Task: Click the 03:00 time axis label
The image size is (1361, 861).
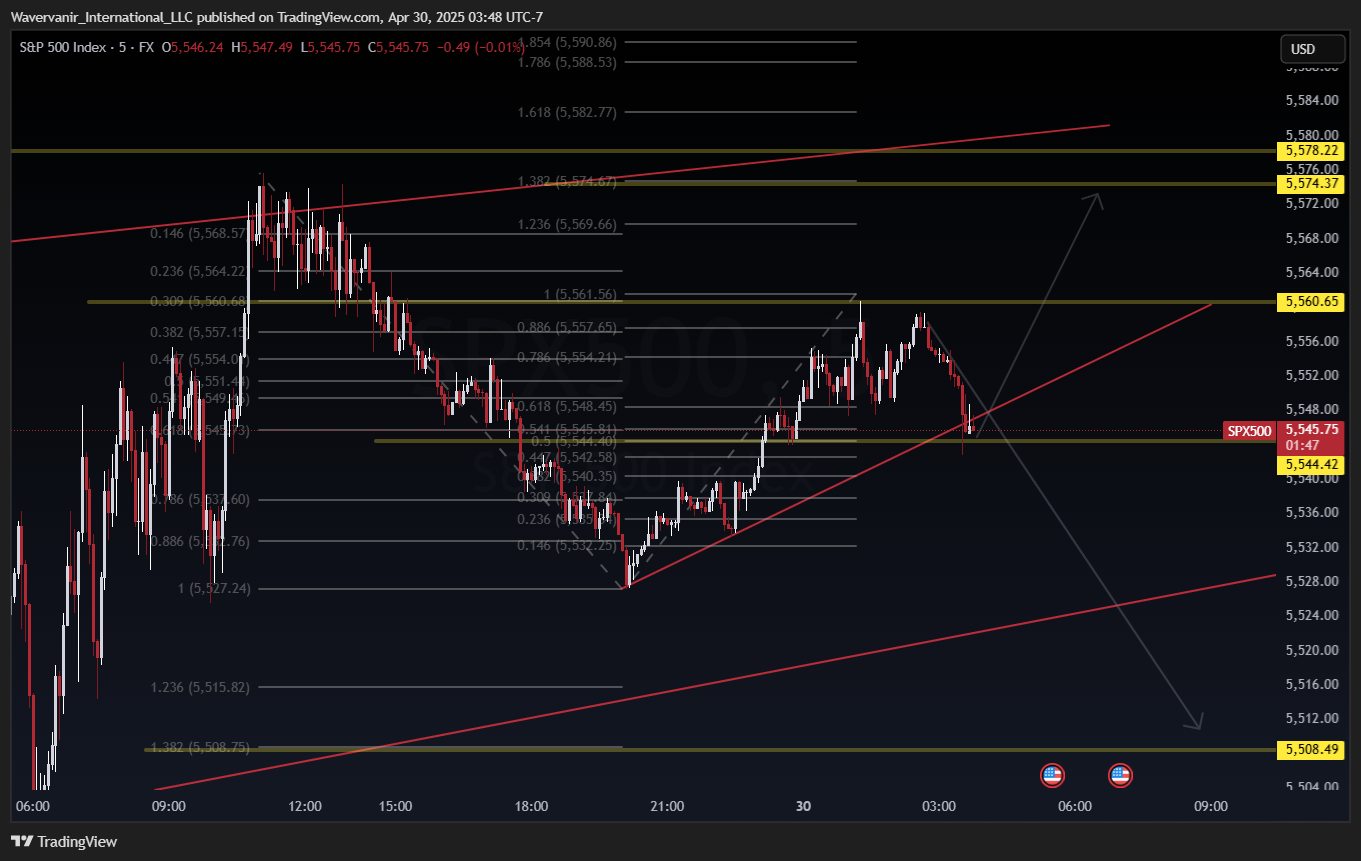Action: tap(938, 806)
